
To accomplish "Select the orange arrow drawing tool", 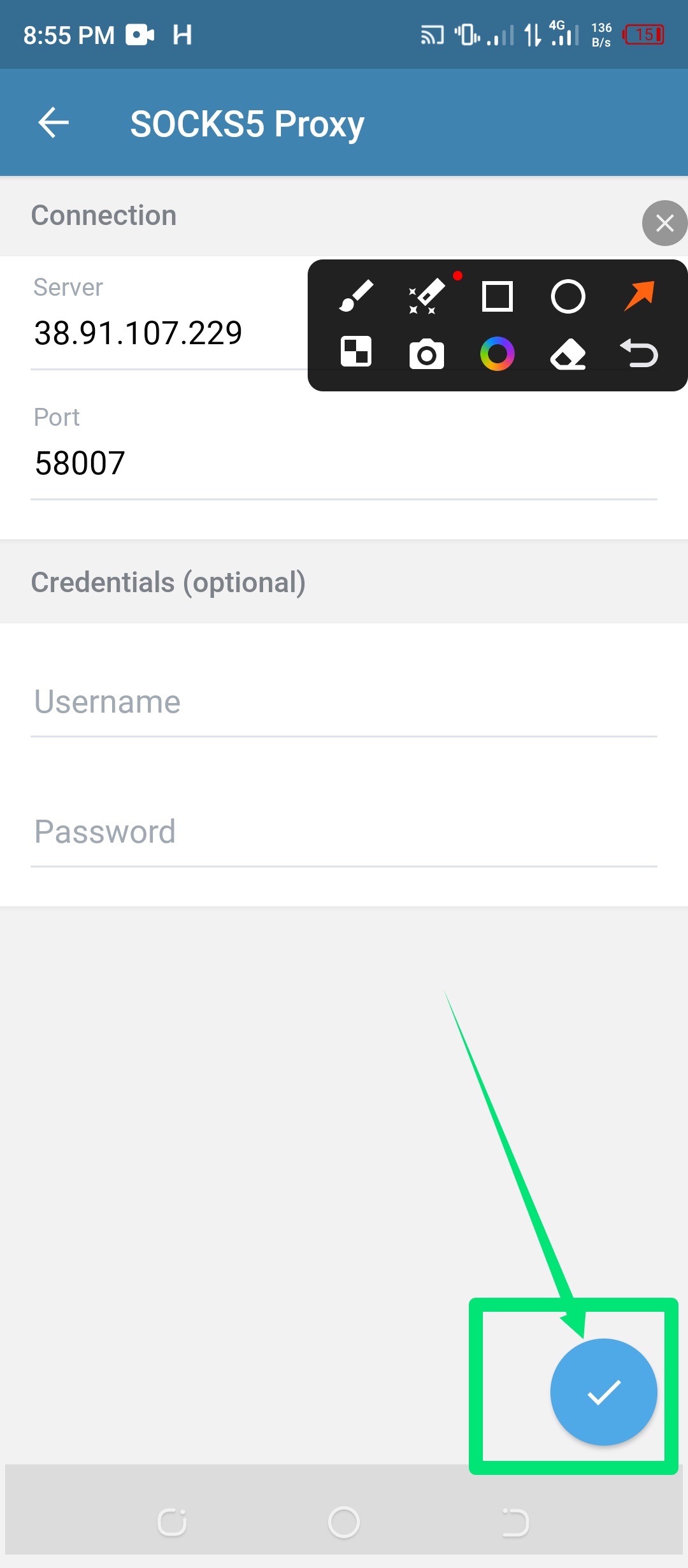I will [639, 296].
